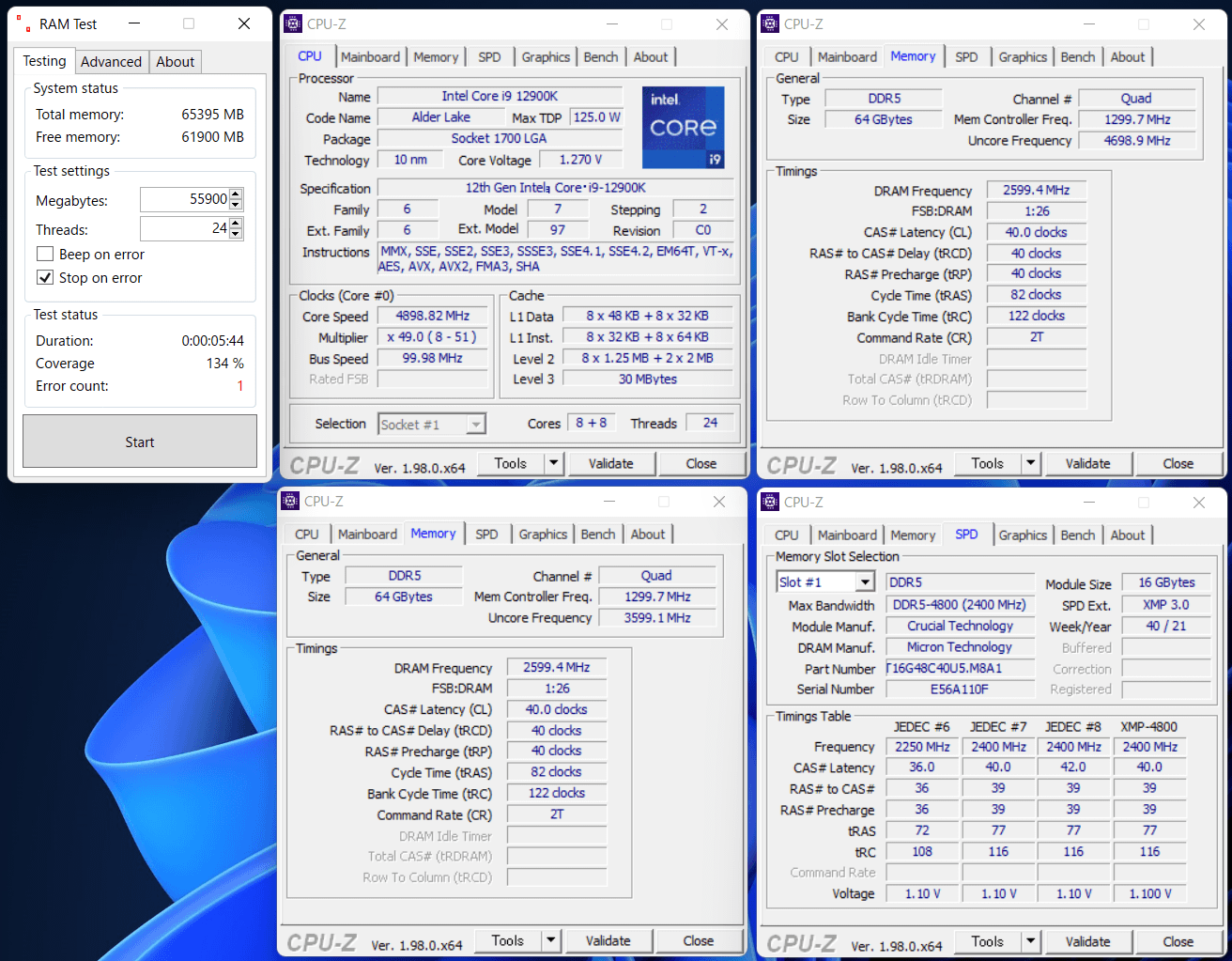Screen dimensions: 1232x961
Task: Open Tools dropdown arrow in CPU tab window
Action: 554,463
